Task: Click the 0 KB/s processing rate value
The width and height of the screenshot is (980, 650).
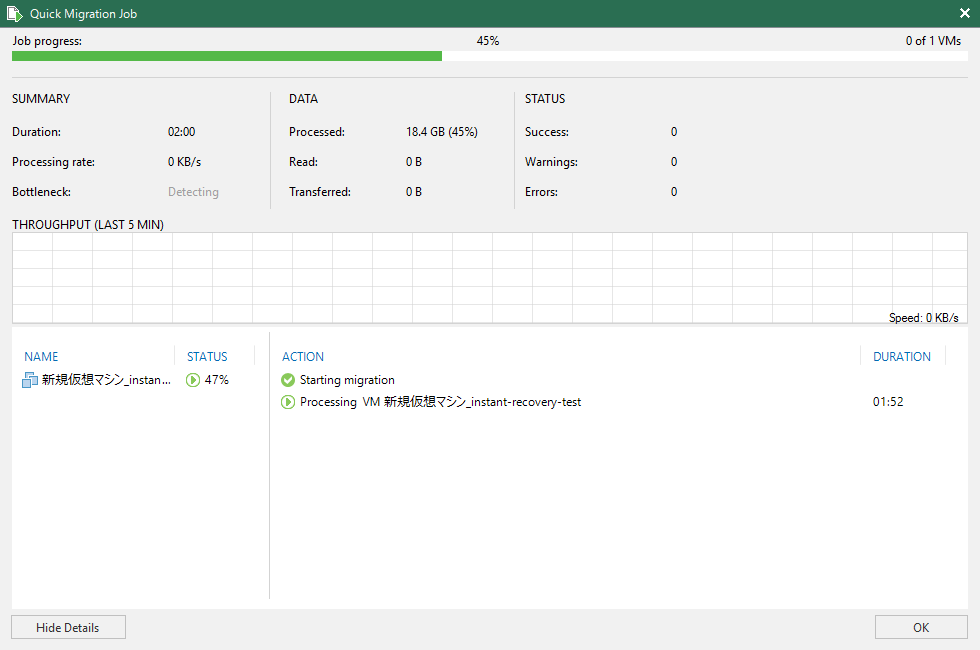Action: (x=184, y=162)
